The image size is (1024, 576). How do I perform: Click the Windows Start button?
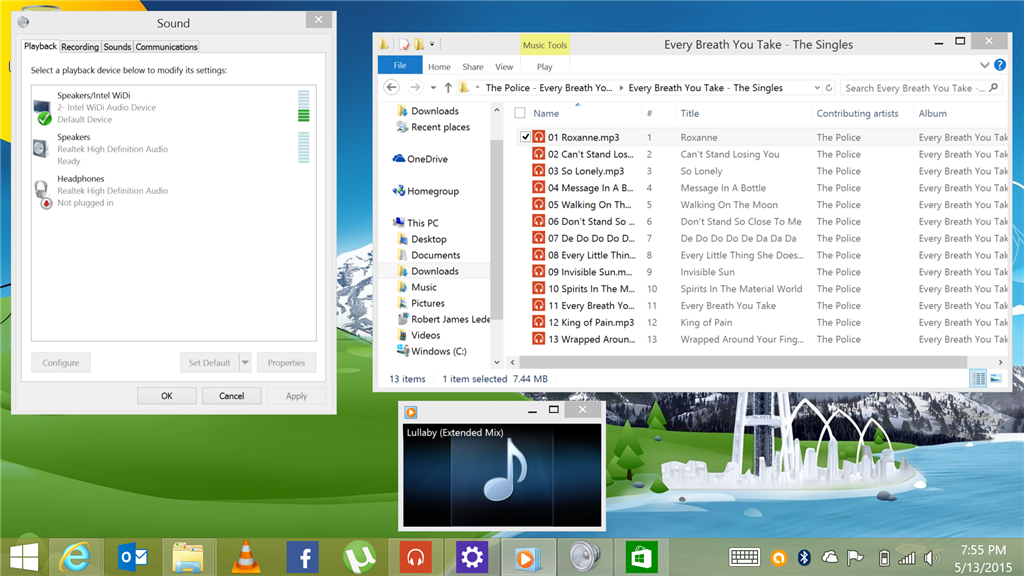click(x=24, y=558)
